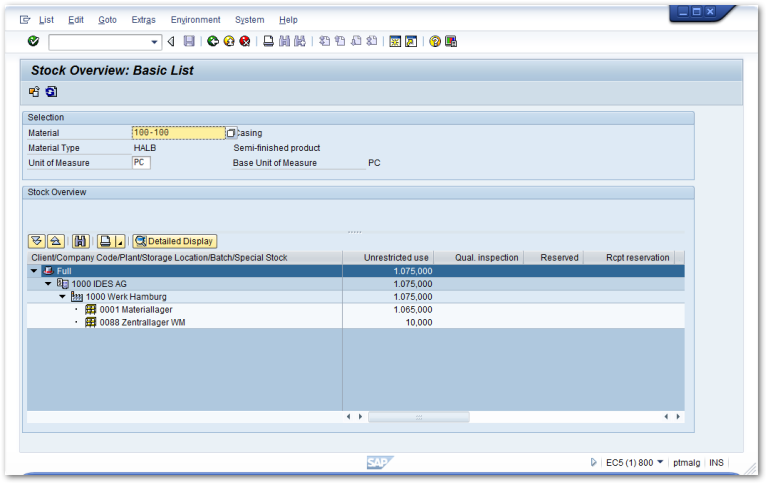767x484 pixels.
Task: Expand status bar triangle icon
Action: (x=593, y=462)
